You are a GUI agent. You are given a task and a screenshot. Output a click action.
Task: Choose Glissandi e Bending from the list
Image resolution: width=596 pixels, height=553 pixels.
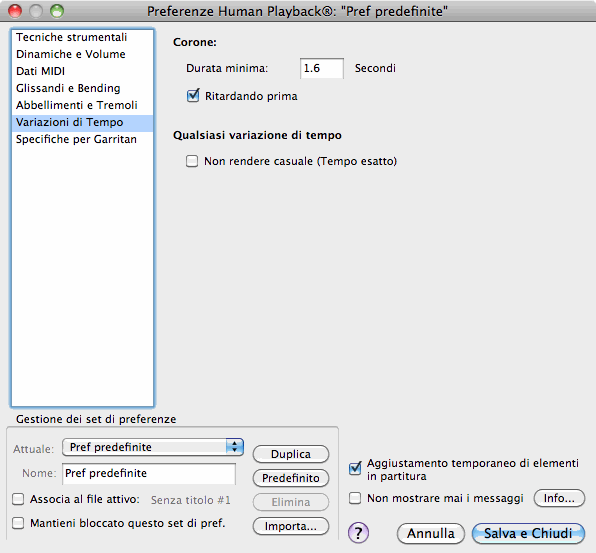[82, 88]
